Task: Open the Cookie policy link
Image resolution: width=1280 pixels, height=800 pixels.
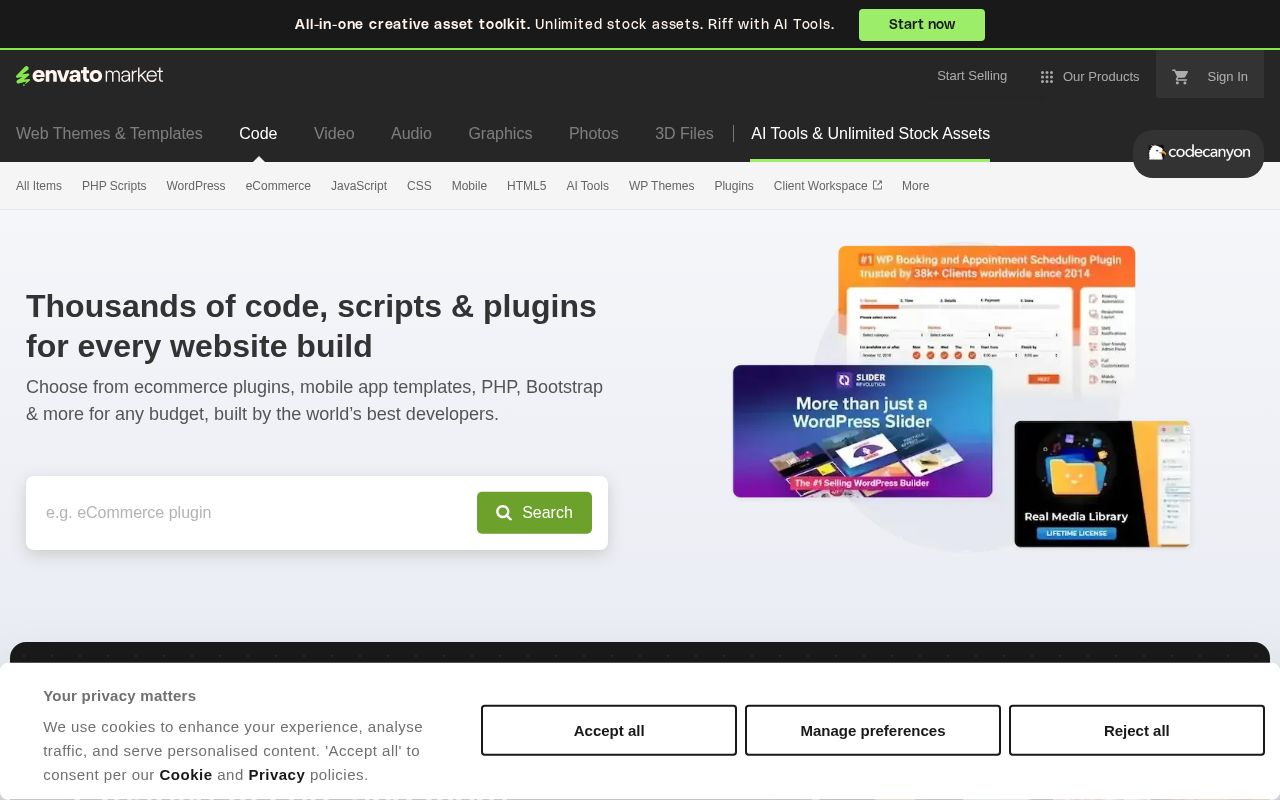Action: pos(186,775)
